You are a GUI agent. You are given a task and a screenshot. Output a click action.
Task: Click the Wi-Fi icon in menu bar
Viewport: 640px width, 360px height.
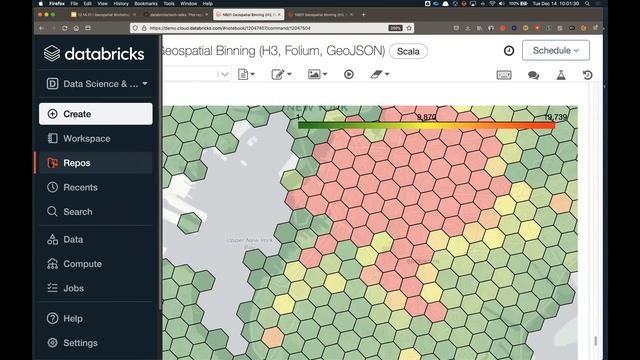point(492,4)
